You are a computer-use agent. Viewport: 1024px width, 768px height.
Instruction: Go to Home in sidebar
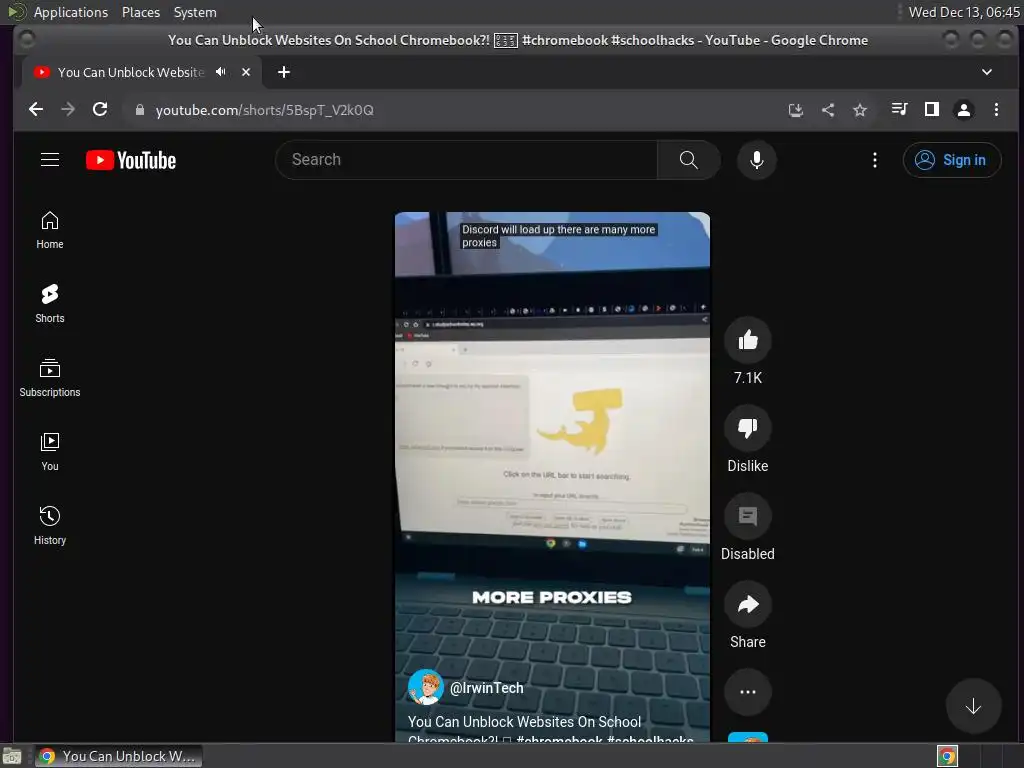[x=50, y=230]
